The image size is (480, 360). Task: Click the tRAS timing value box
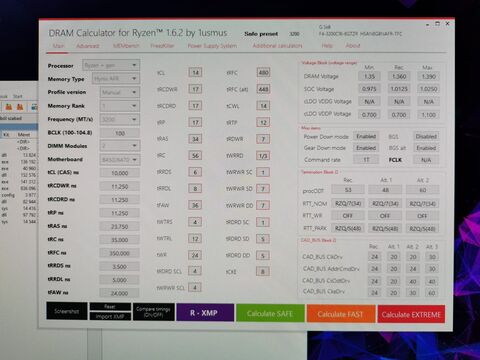(x=195, y=139)
